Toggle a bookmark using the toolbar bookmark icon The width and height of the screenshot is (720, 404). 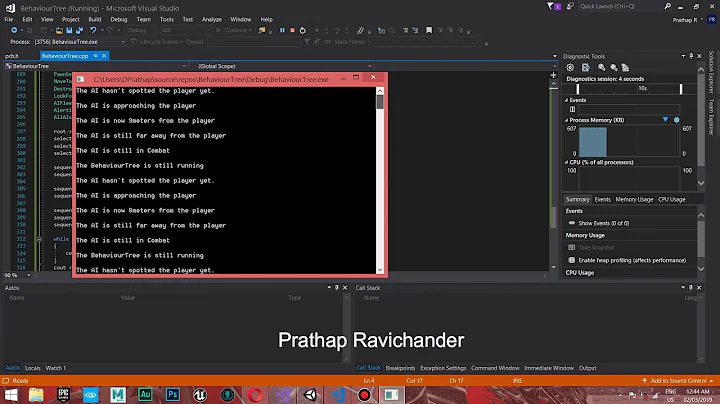coord(429,30)
